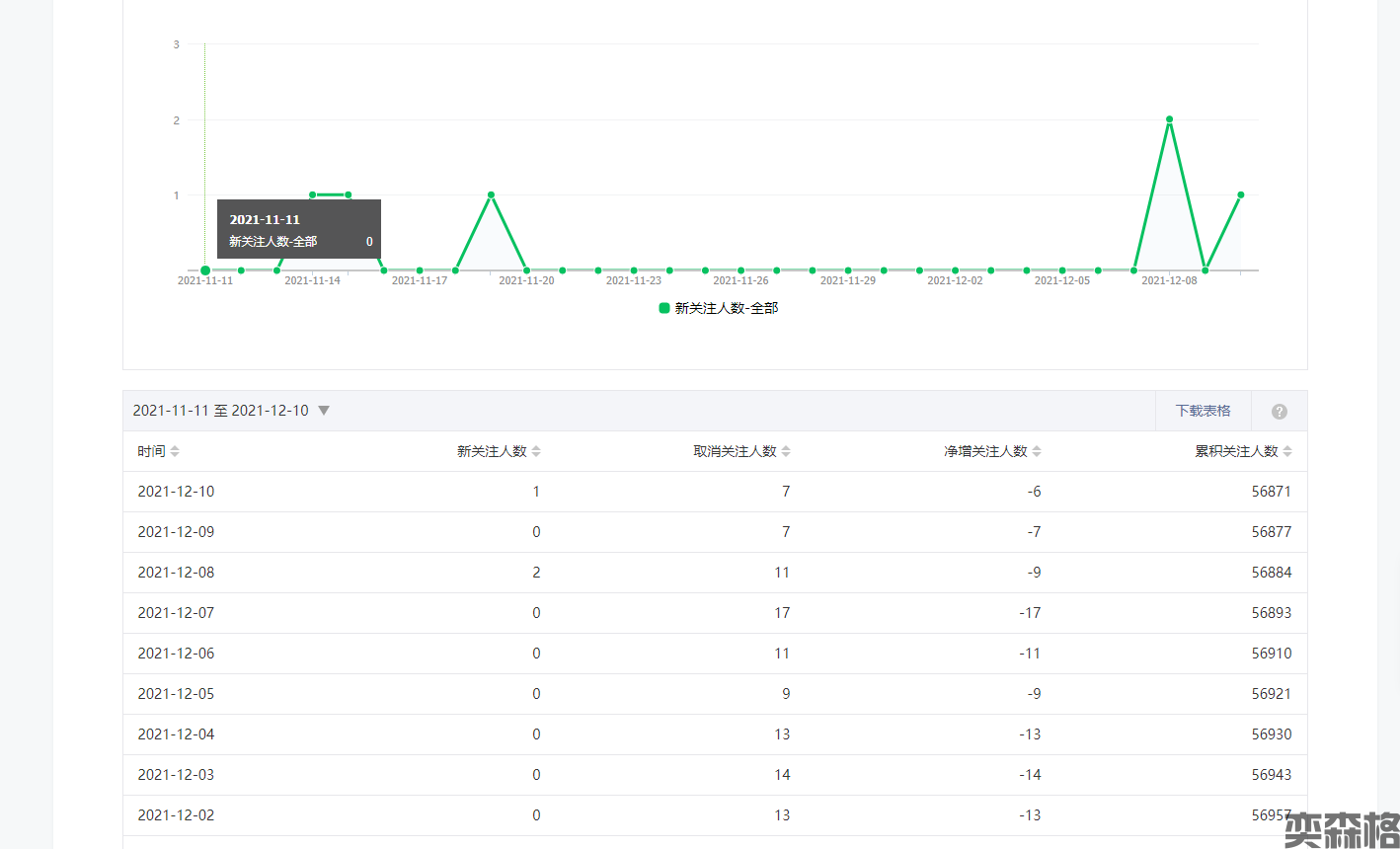Click cumulative follower value 56871
This screenshot has width=1400, height=849.
(x=1271, y=492)
